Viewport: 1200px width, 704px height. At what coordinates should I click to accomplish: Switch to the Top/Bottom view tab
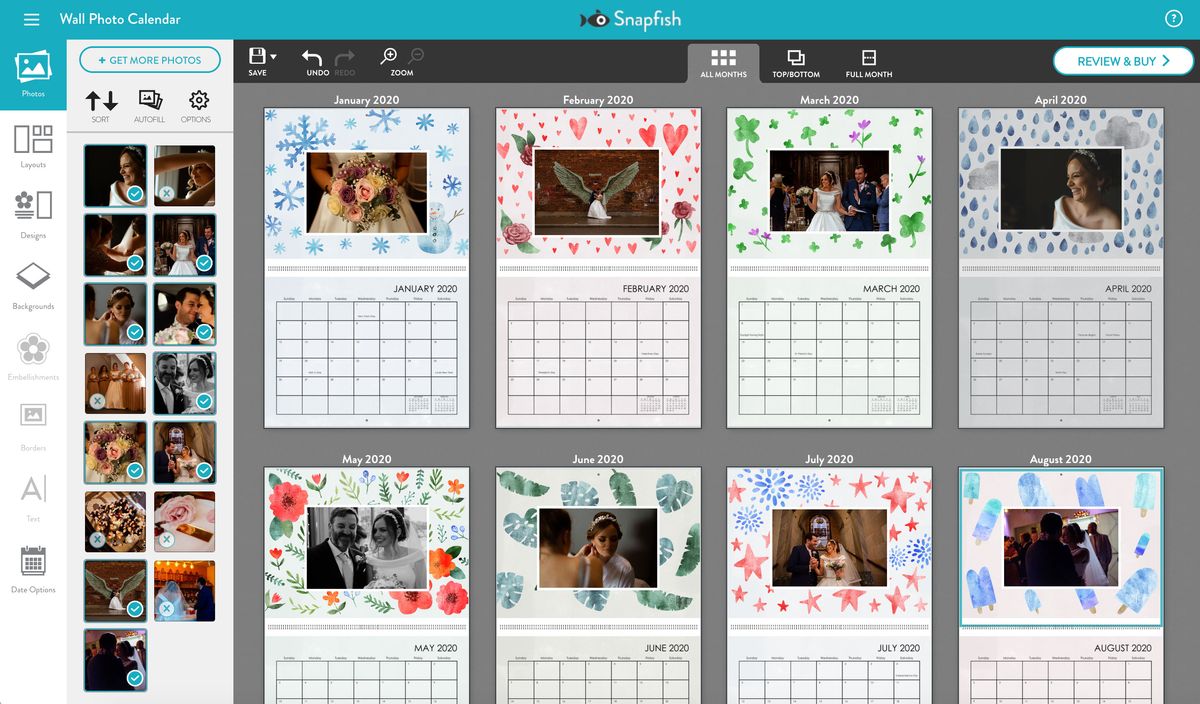click(x=797, y=61)
